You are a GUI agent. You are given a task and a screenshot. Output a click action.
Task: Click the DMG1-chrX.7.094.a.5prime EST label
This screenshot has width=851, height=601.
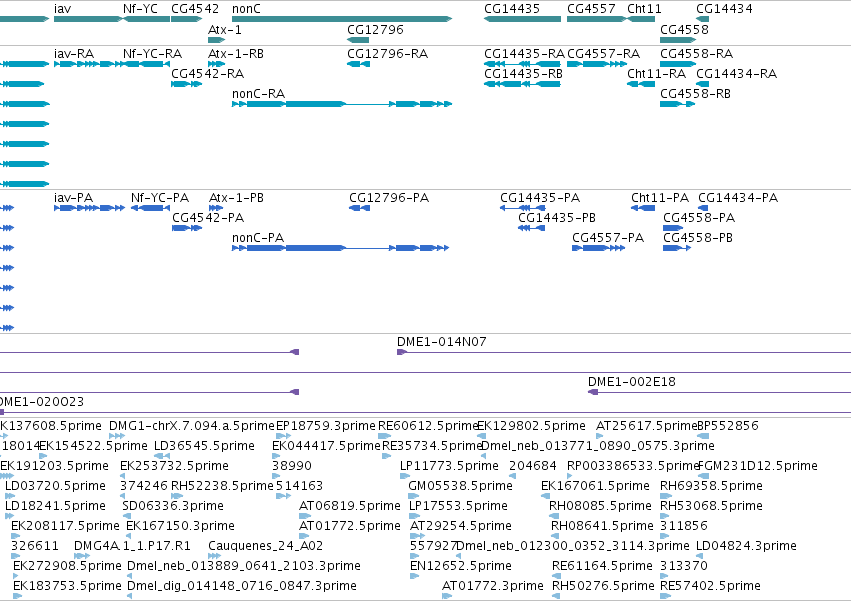(x=192, y=426)
